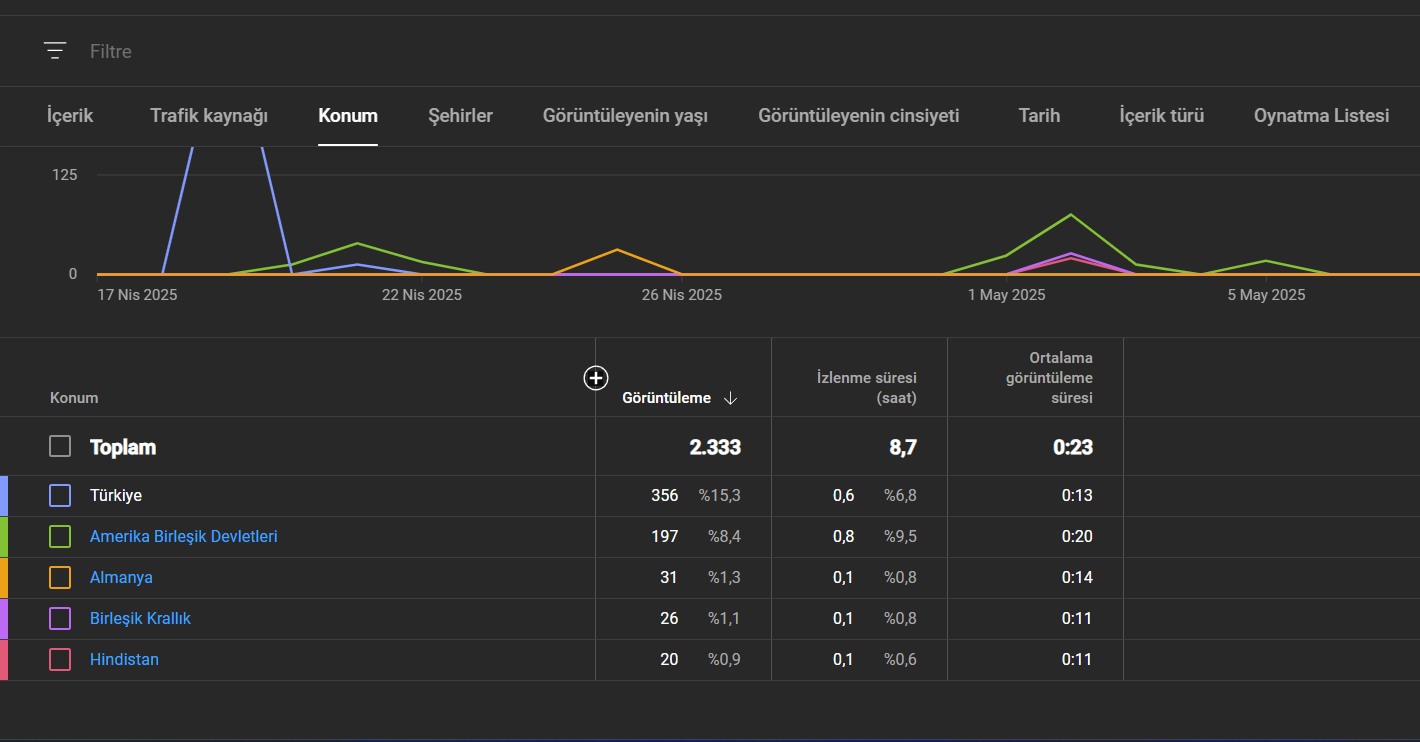This screenshot has height=742, width=1420.
Task: Click the filter lines icon
Action: (x=55, y=51)
